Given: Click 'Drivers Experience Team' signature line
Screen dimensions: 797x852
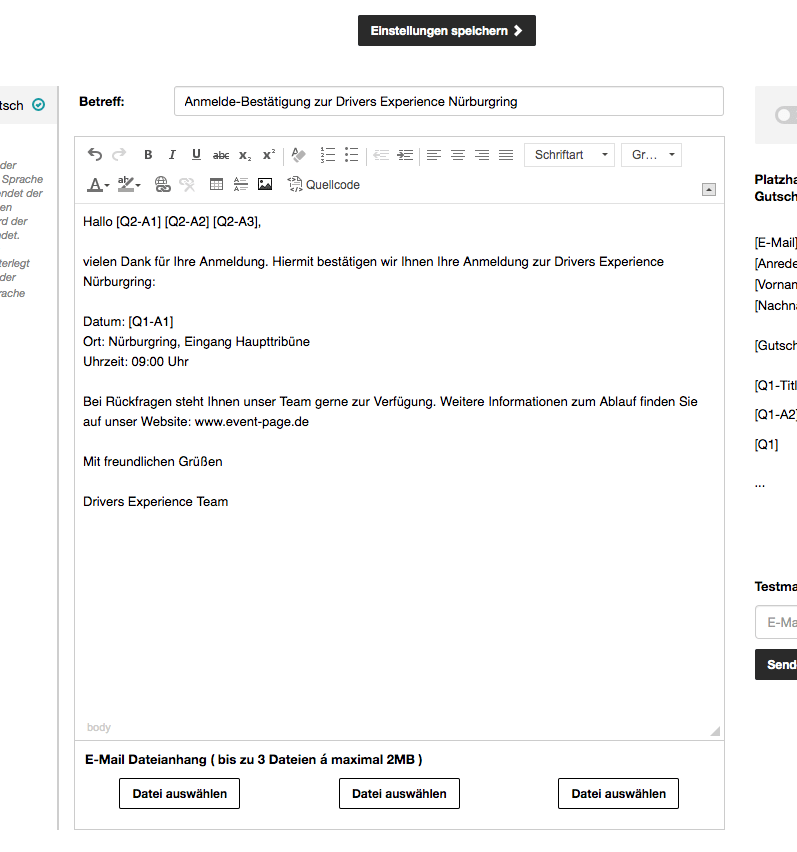Looking at the screenshot, I should [155, 502].
